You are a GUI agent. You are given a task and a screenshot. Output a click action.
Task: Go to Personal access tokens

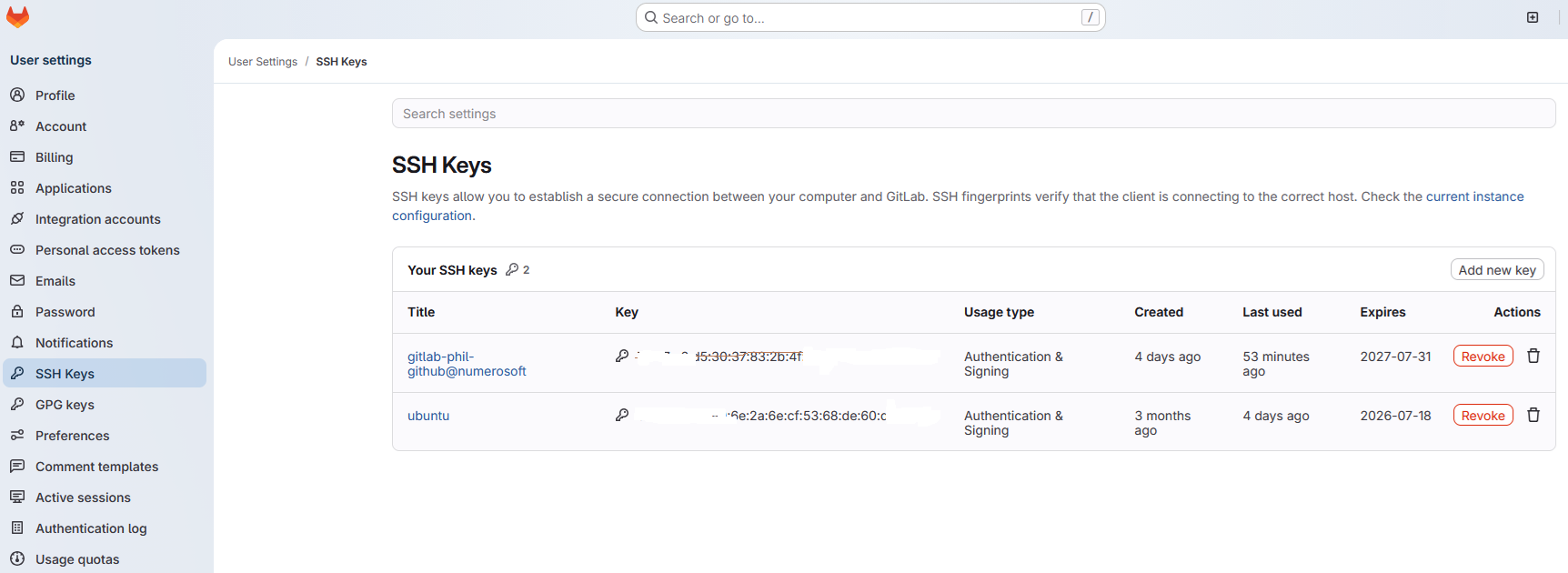coord(107,250)
